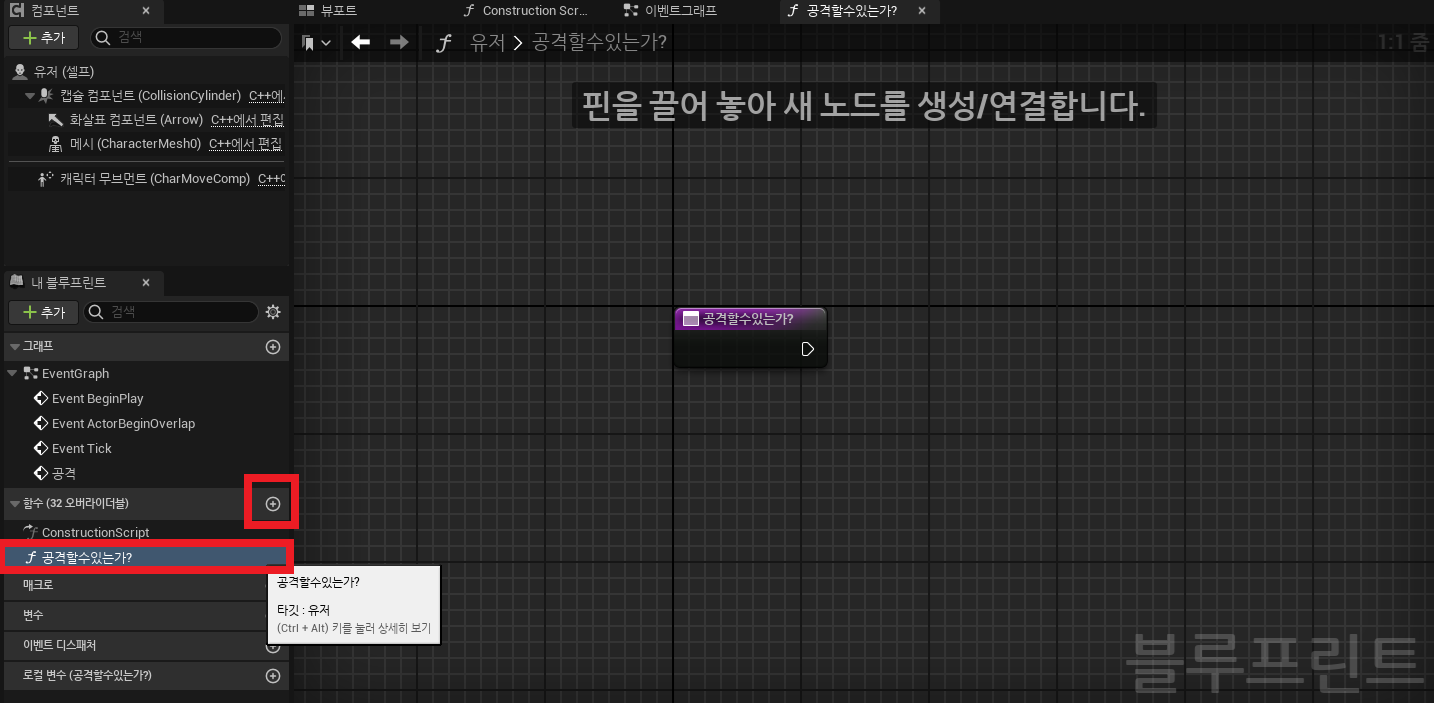
Task: Select the 공격 custom event
Action: pyautogui.click(x=64, y=473)
